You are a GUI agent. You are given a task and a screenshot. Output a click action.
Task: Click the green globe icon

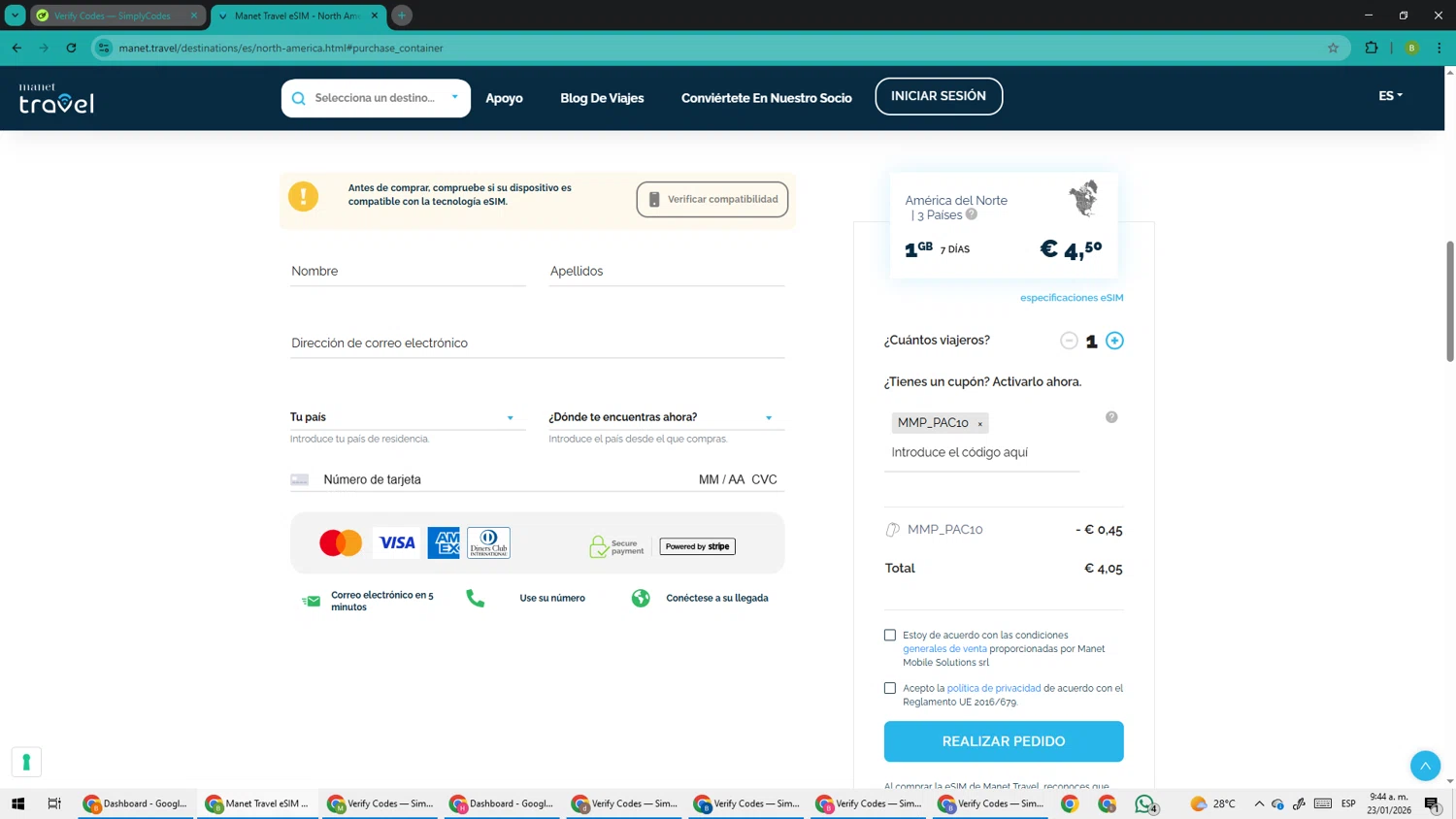[641, 599]
